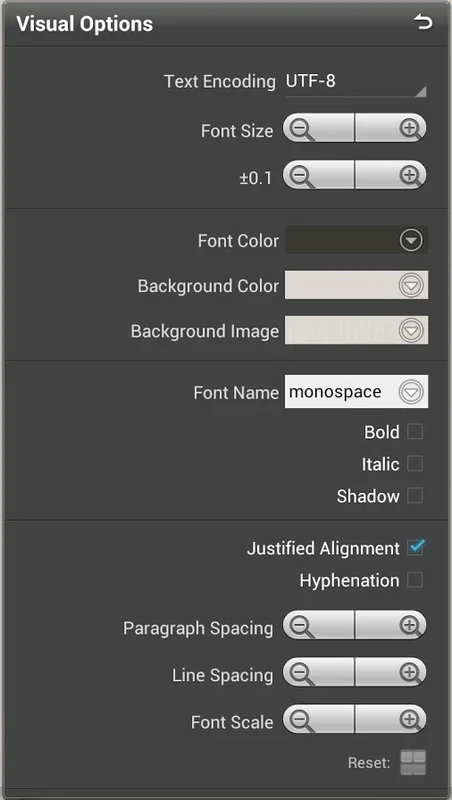Click the back arrow in Visual Options header
452x800 pixels.
(422, 23)
